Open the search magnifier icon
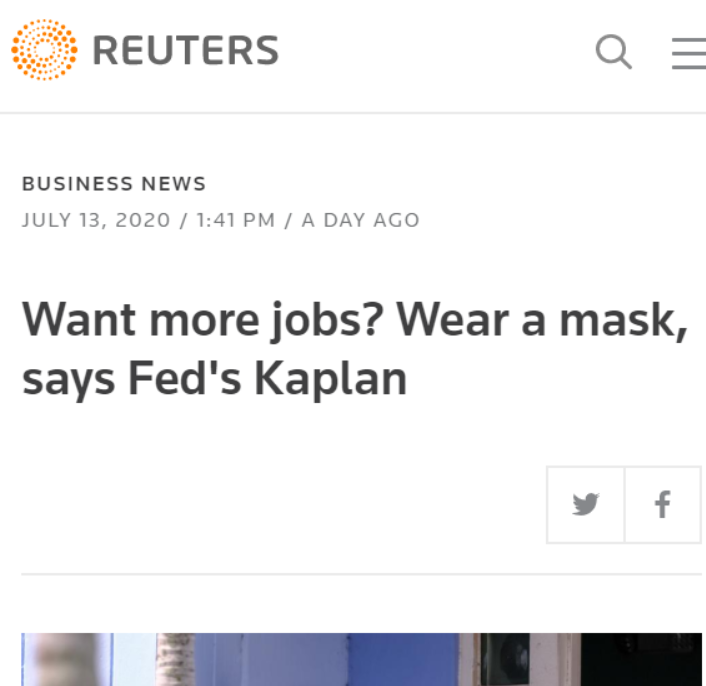This screenshot has width=706, height=686. 613,51
